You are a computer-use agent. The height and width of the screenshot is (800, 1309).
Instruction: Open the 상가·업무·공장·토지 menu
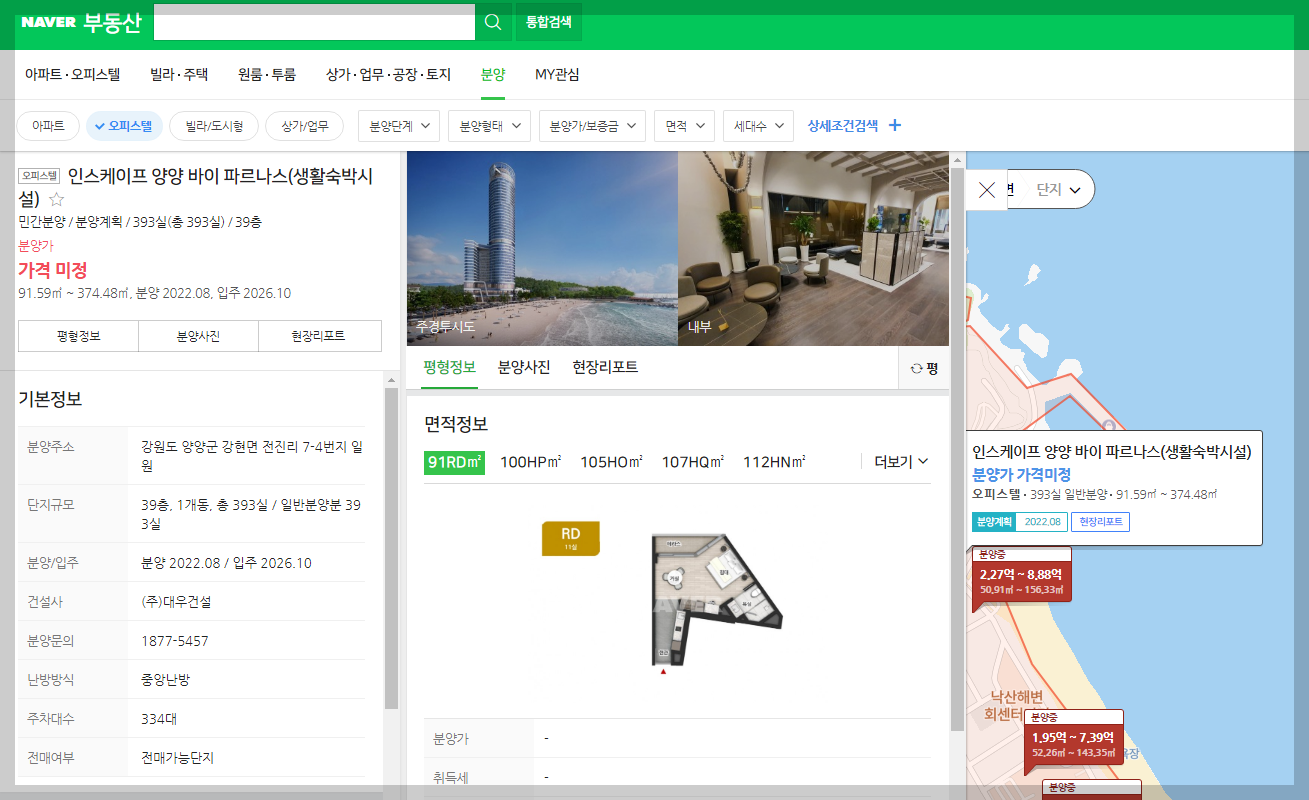[389, 74]
